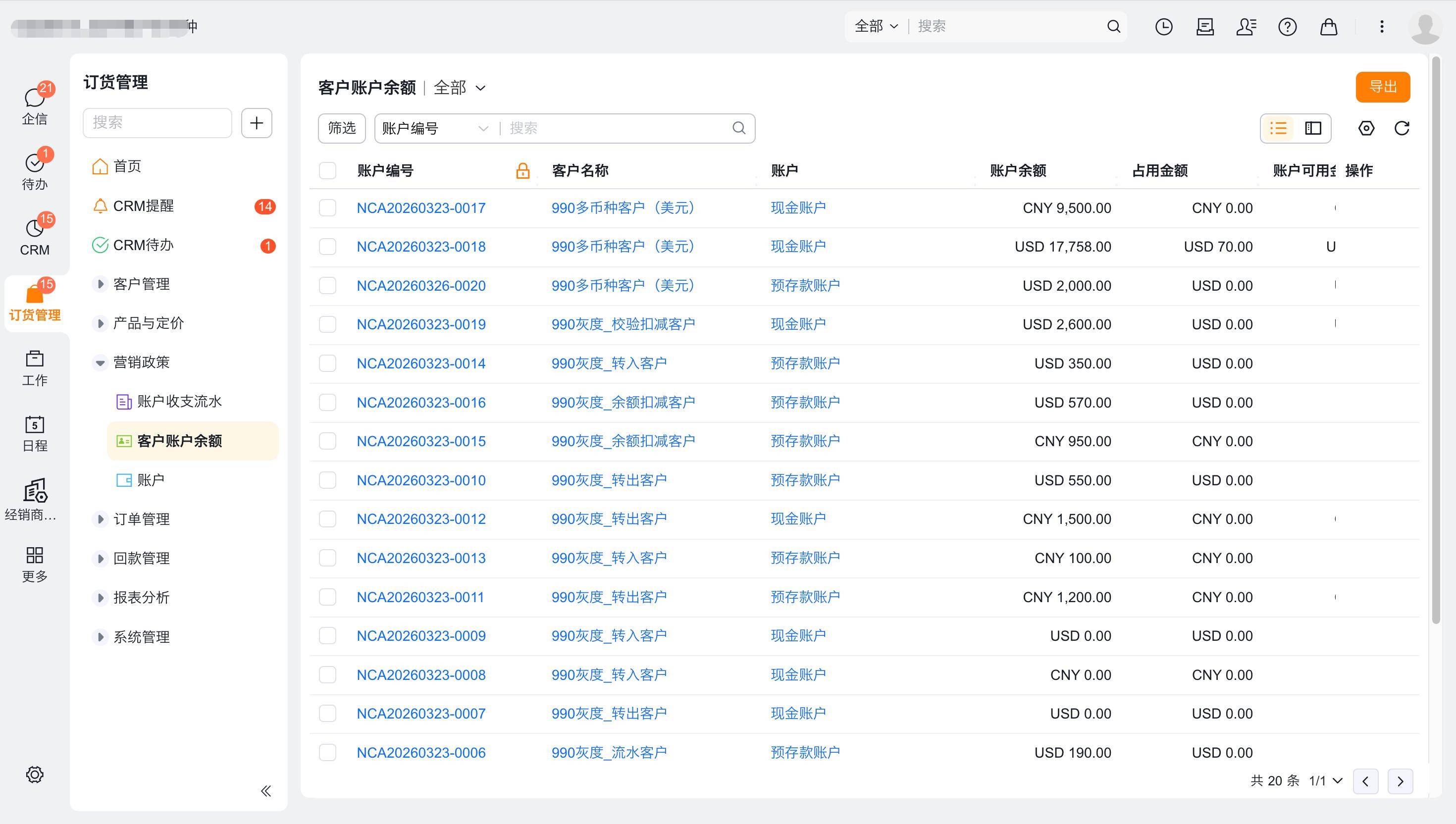Collapse sidebar with double chevron icon
This screenshot has height=824, width=1456.
pos(266,791)
